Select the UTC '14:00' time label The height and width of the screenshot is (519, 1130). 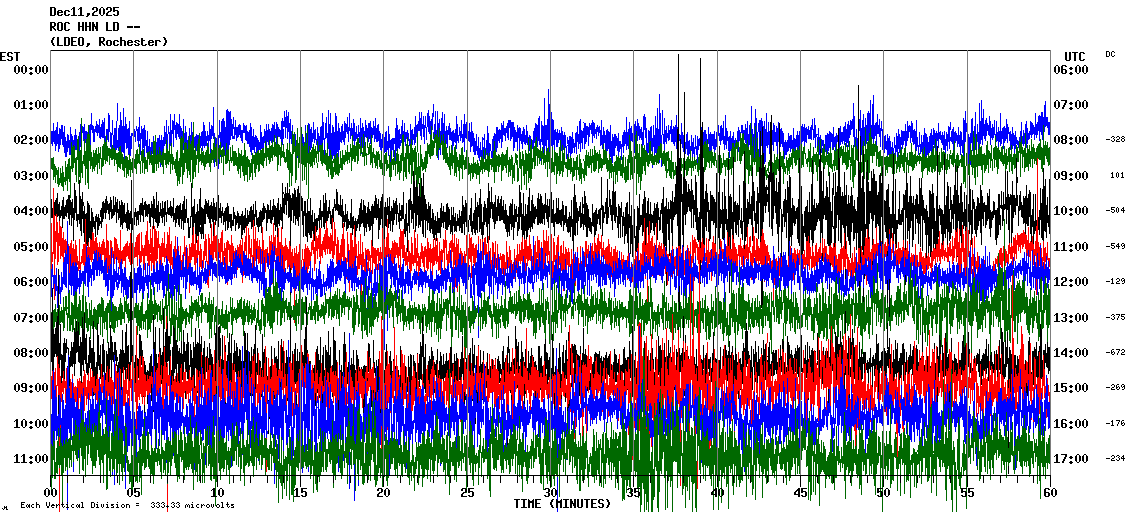coord(1071,352)
